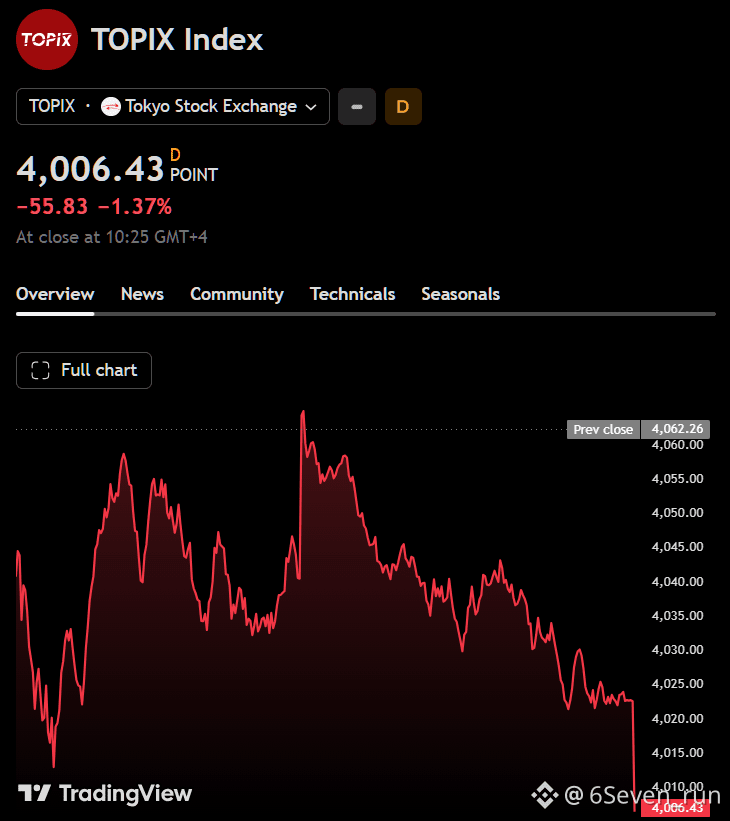The height and width of the screenshot is (821, 730).
Task: Click the 4,035.00 axis label
Action: click(677, 615)
